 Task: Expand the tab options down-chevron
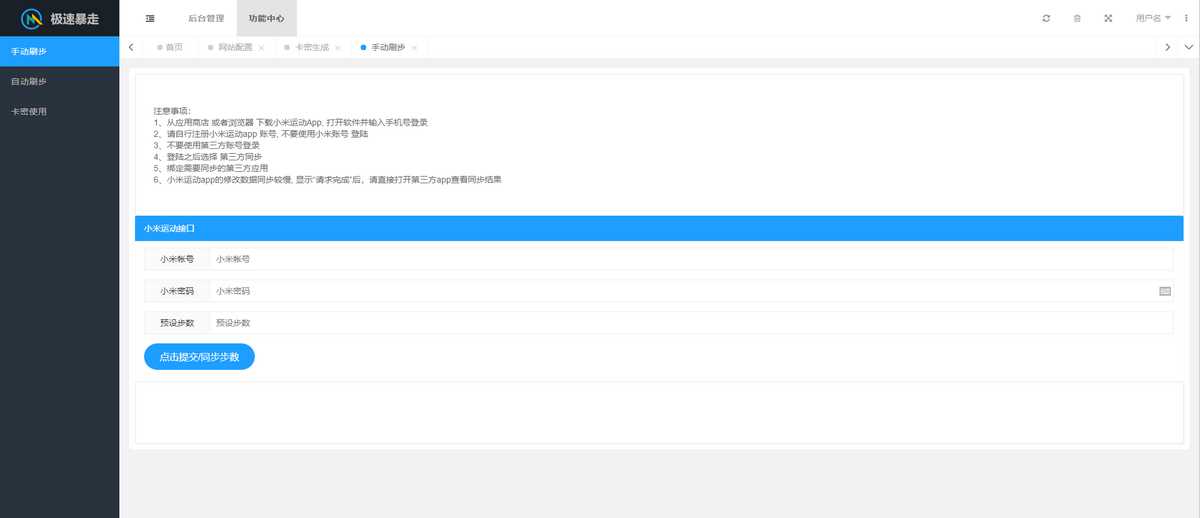(x=1189, y=47)
